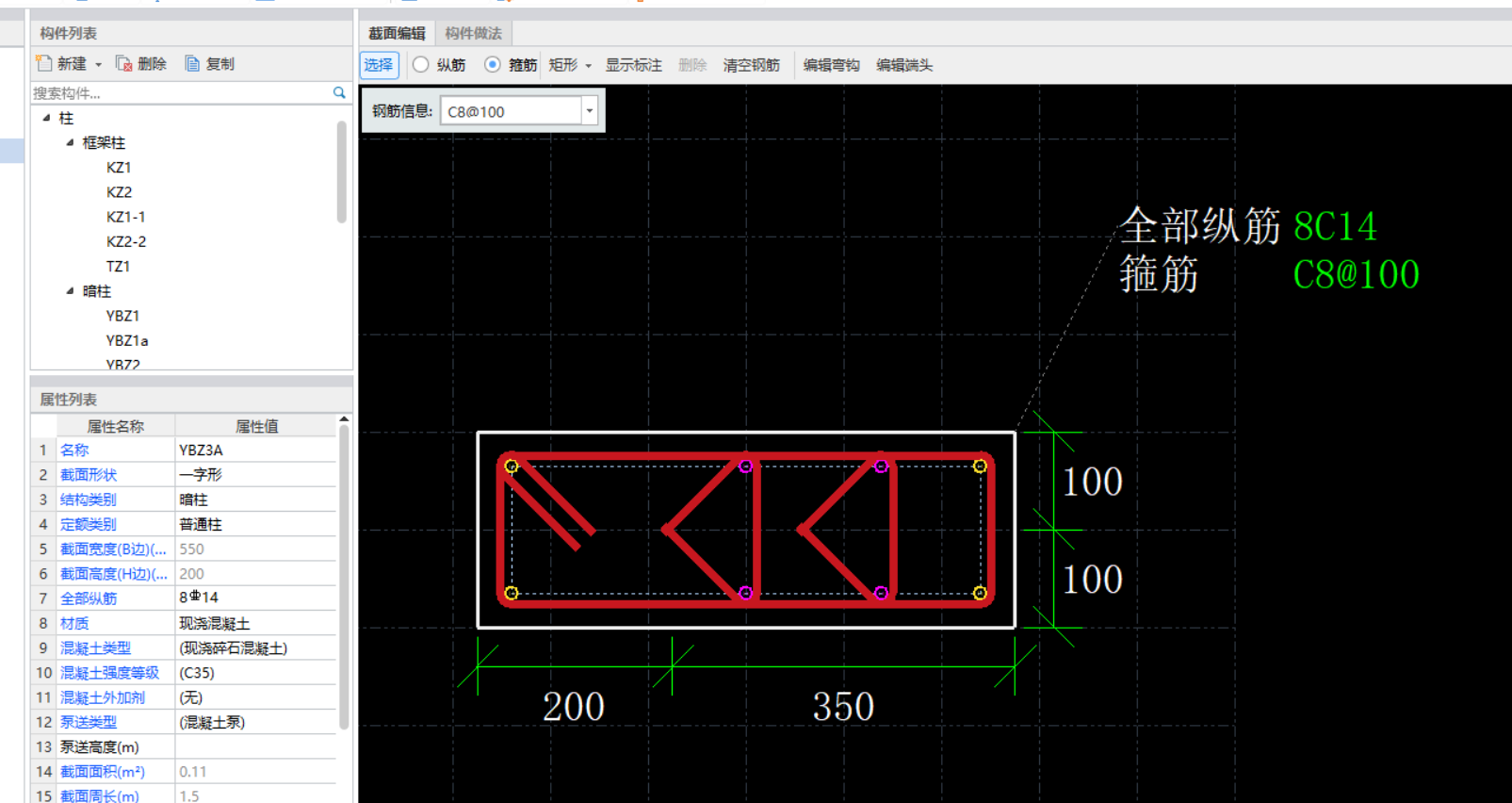Collapse the 柱 tree node
The image size is (1512, 803).
coord(46,118)
